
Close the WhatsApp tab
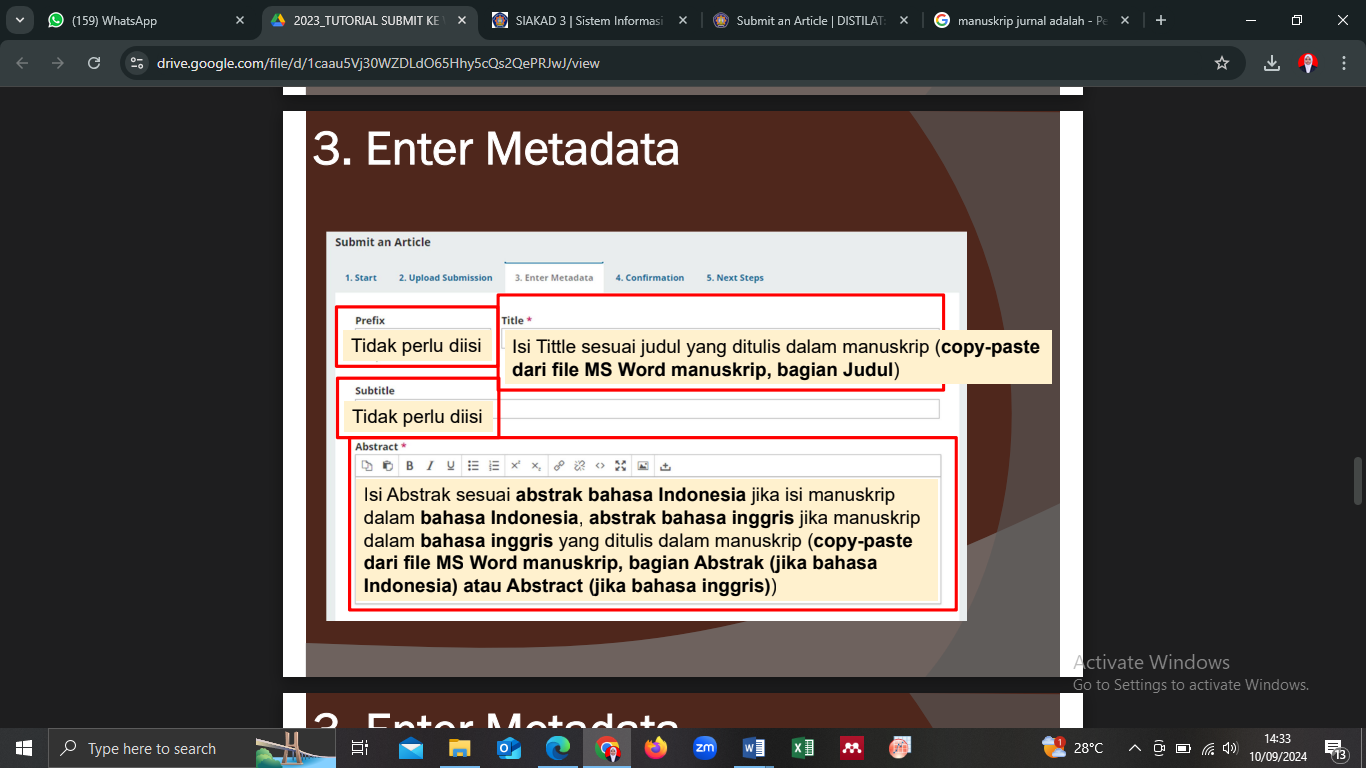[239, 20]
